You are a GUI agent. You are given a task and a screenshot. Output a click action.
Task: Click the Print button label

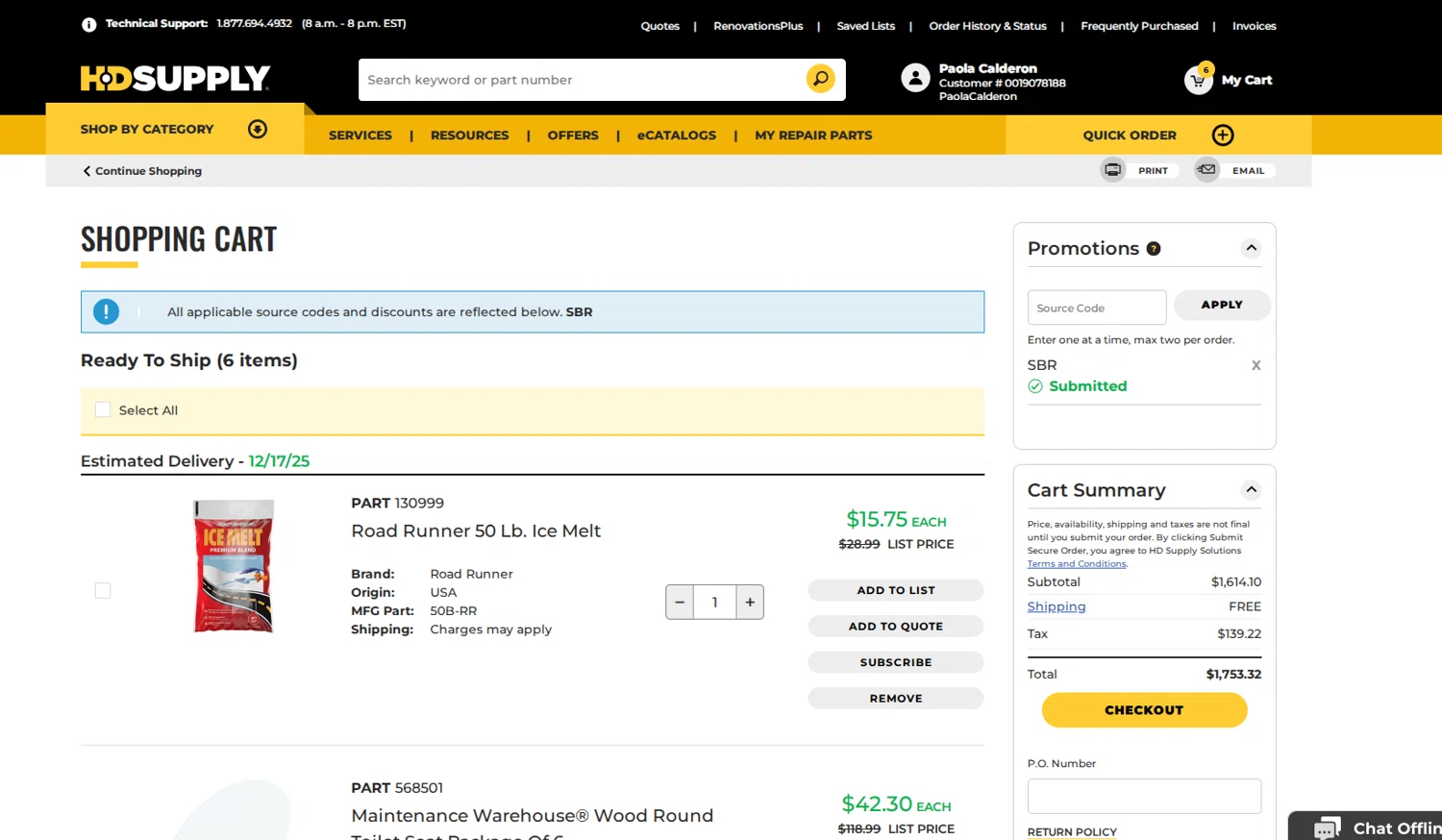(x=1154, y=171)
